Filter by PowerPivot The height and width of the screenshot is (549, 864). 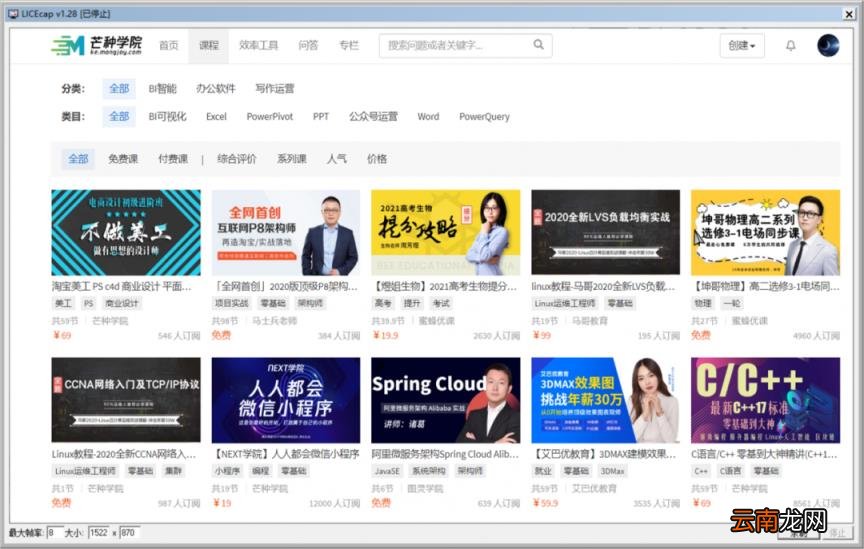pos(269,116)
